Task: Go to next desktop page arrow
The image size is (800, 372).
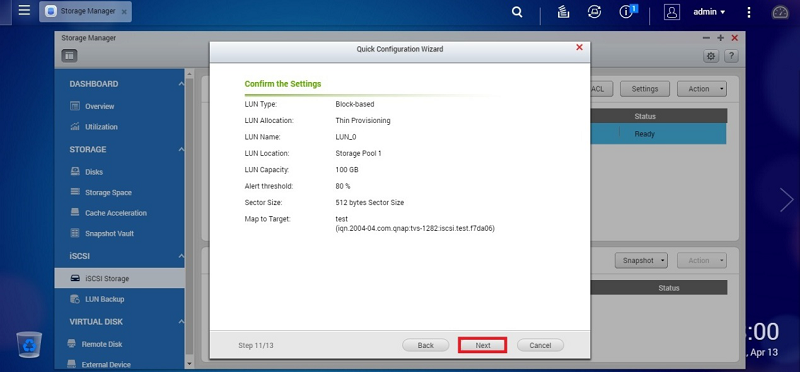Action: [786, 200]
